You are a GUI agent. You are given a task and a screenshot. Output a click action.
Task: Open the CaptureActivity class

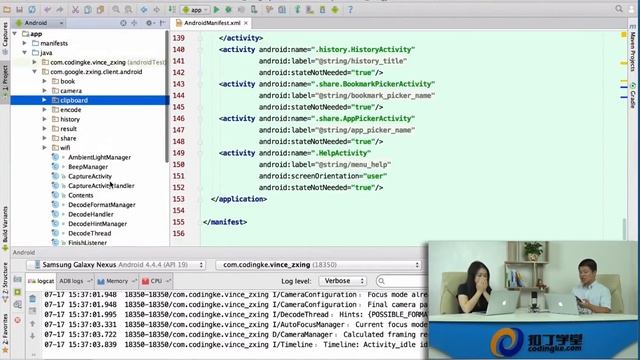point(90,176)
